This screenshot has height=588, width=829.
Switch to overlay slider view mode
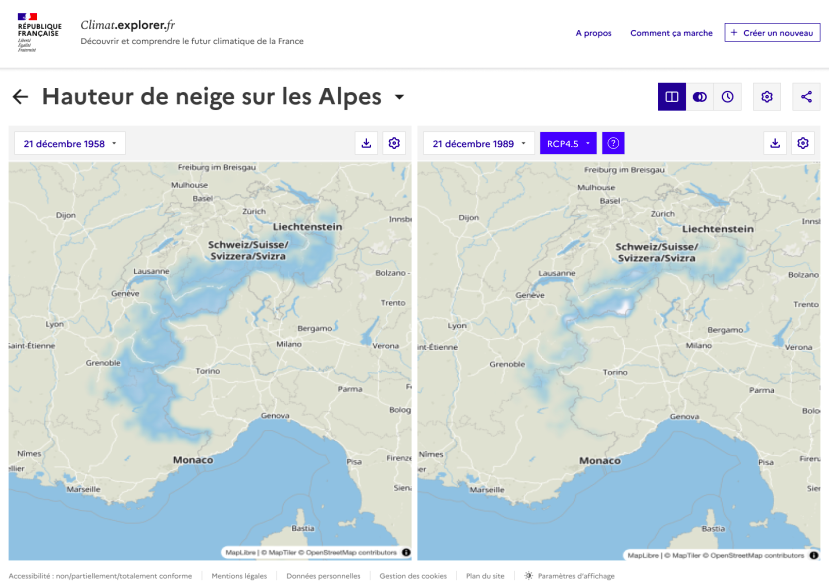699,97
